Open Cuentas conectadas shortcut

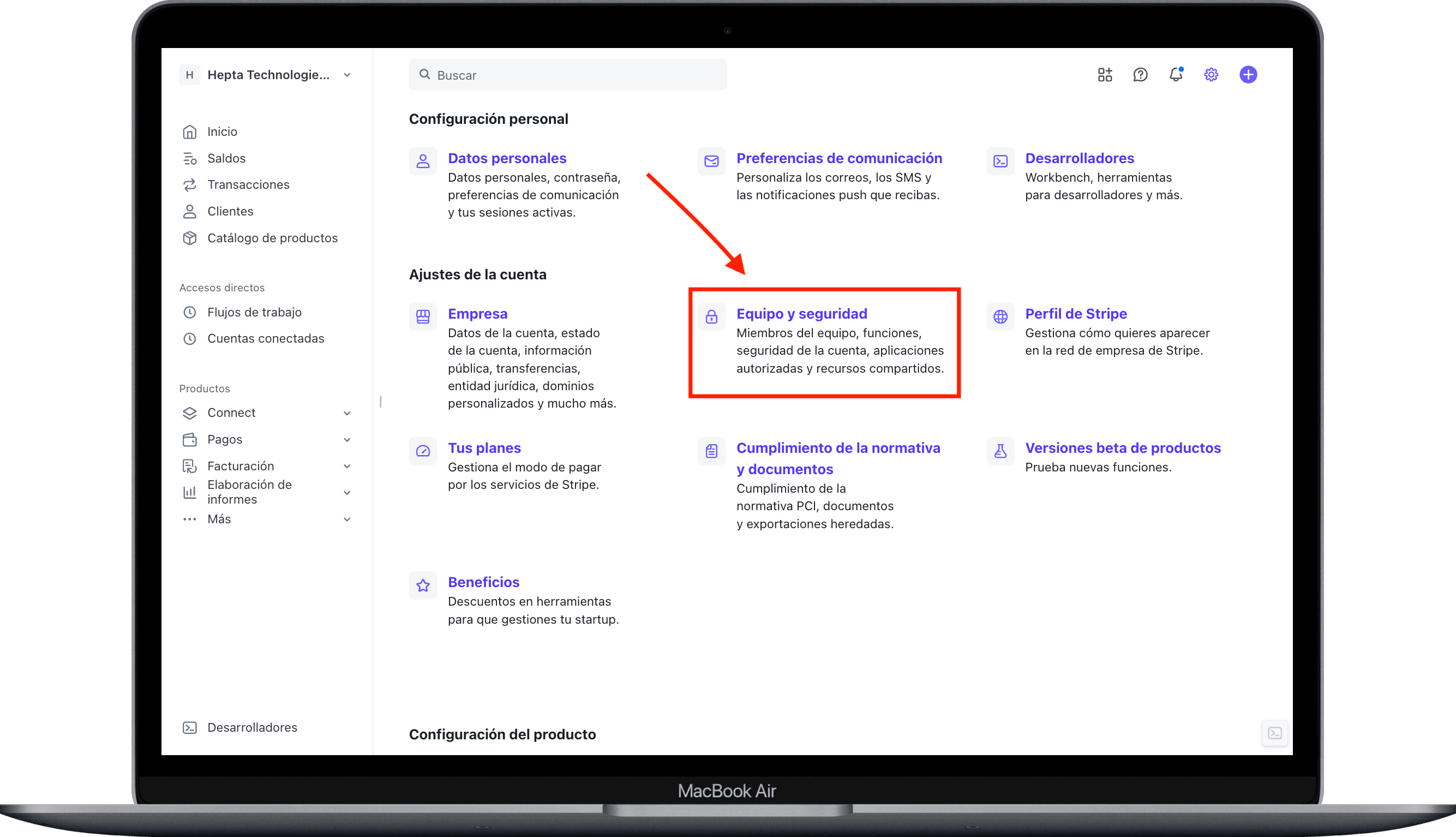(265, 339)
